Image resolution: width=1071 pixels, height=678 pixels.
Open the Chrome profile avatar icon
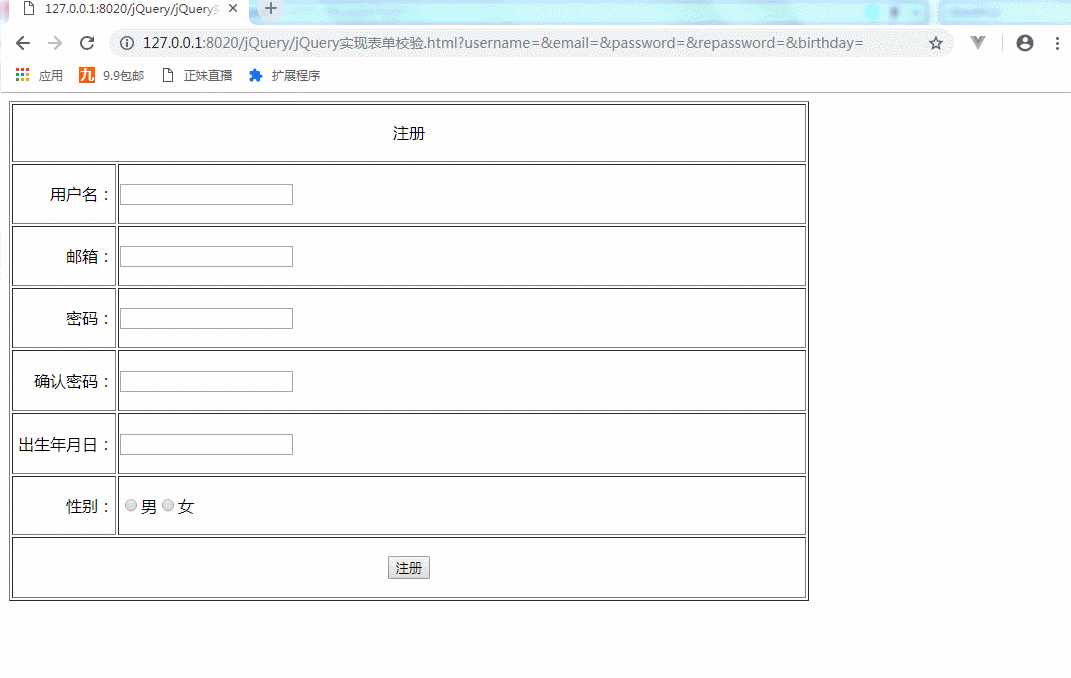(1024, 43)
